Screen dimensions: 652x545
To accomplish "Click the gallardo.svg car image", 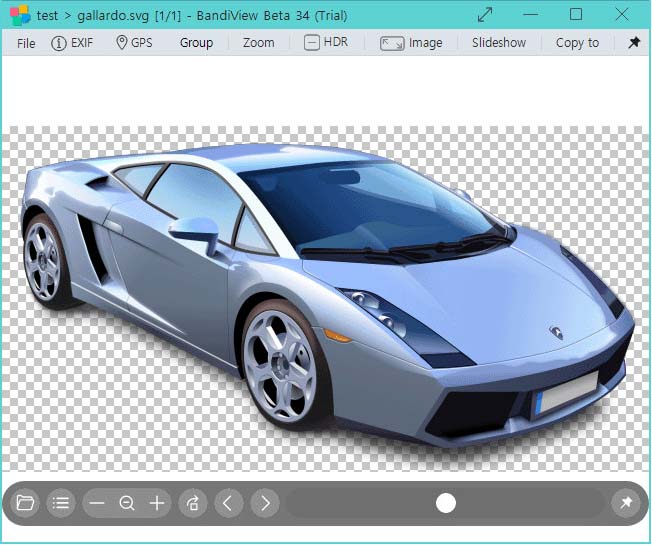I will (326, 298).
